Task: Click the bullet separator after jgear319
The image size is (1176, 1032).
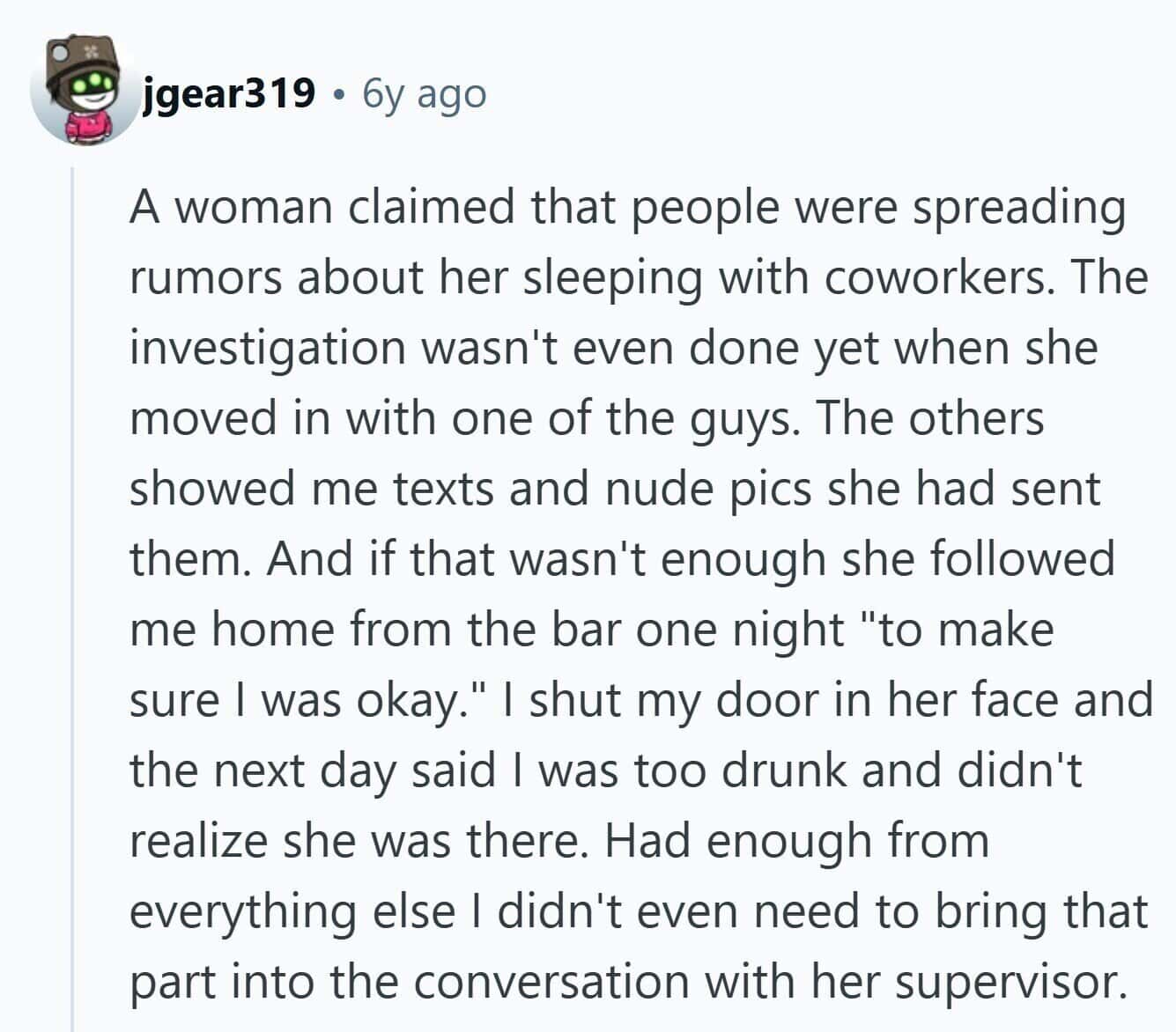Action: (338, 94)
